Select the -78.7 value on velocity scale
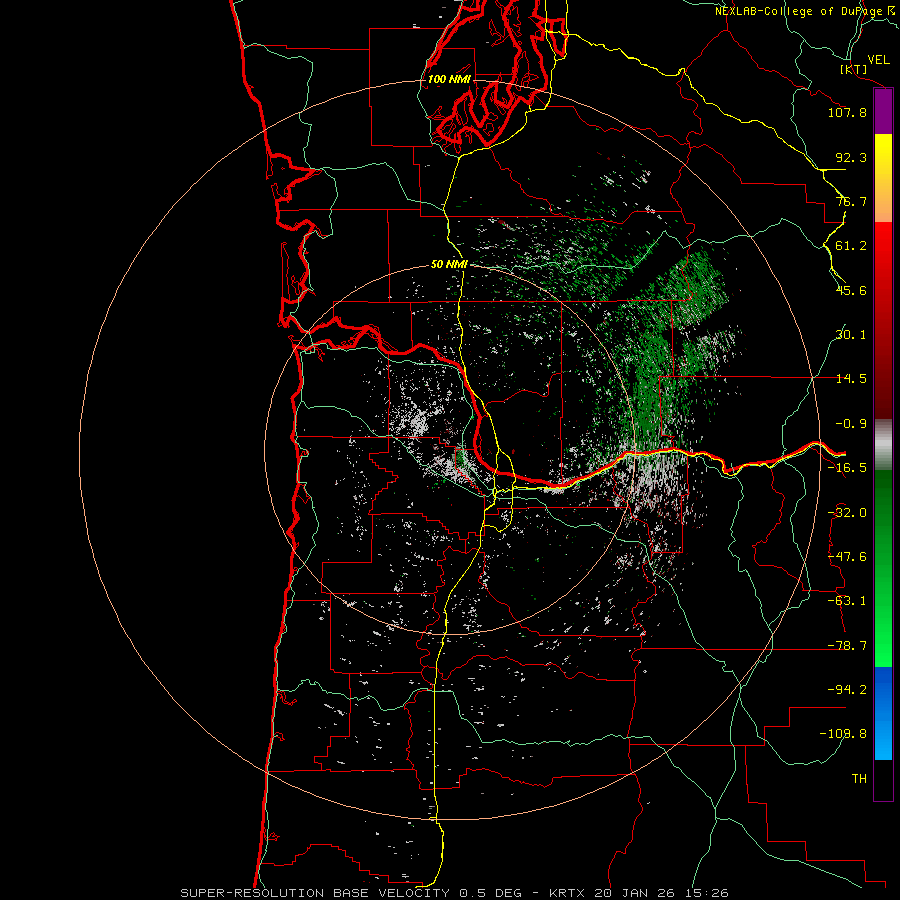The width and height of the screenshot is (900, 900). 847,646
